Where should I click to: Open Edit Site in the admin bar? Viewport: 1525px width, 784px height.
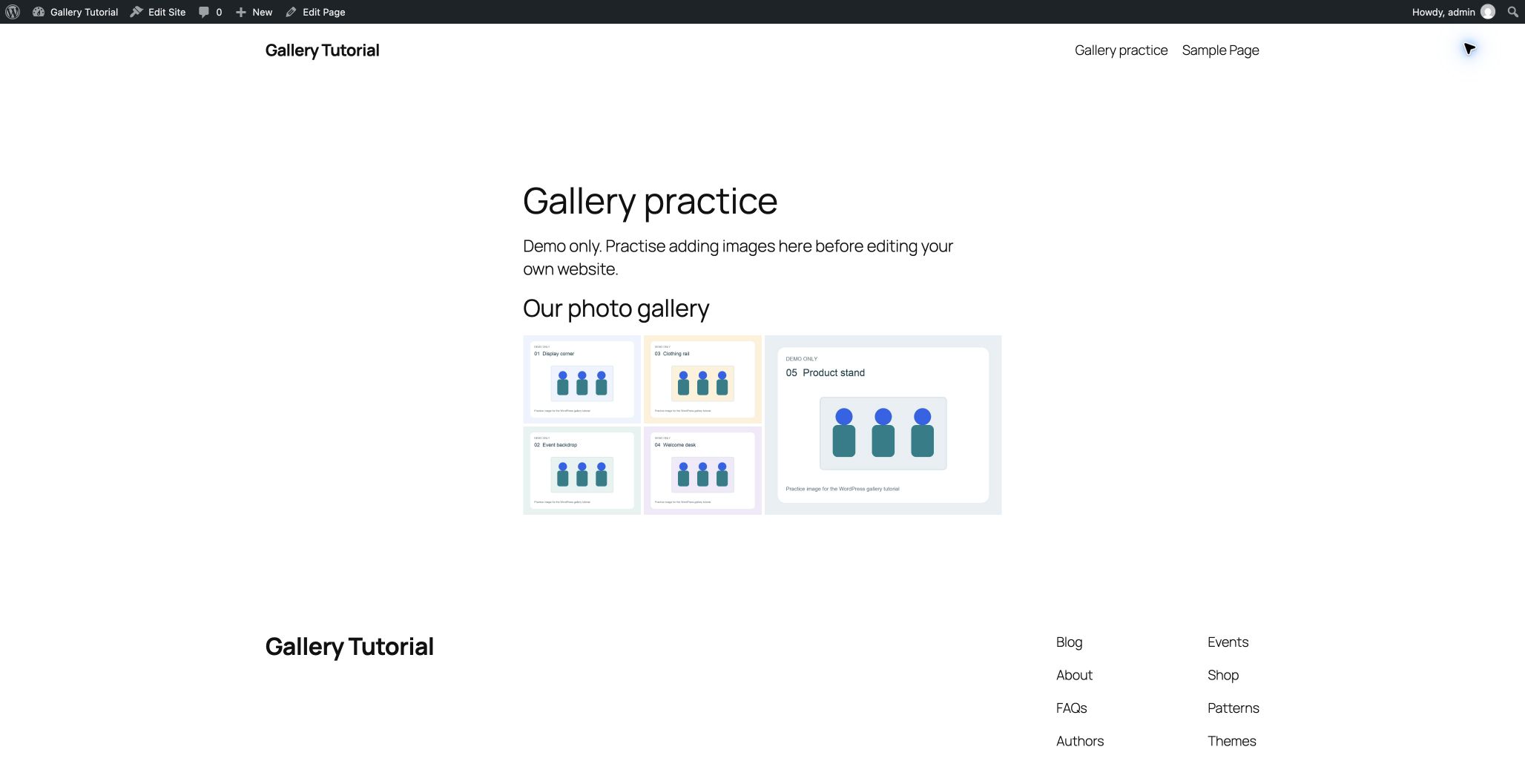tap(158, 12)
